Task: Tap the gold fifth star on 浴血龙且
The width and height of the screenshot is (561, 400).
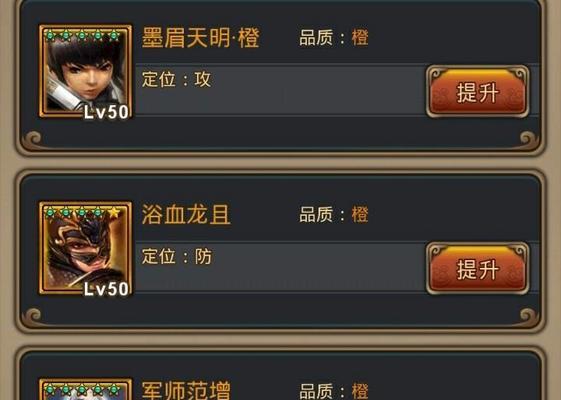Action: [114, 213]
